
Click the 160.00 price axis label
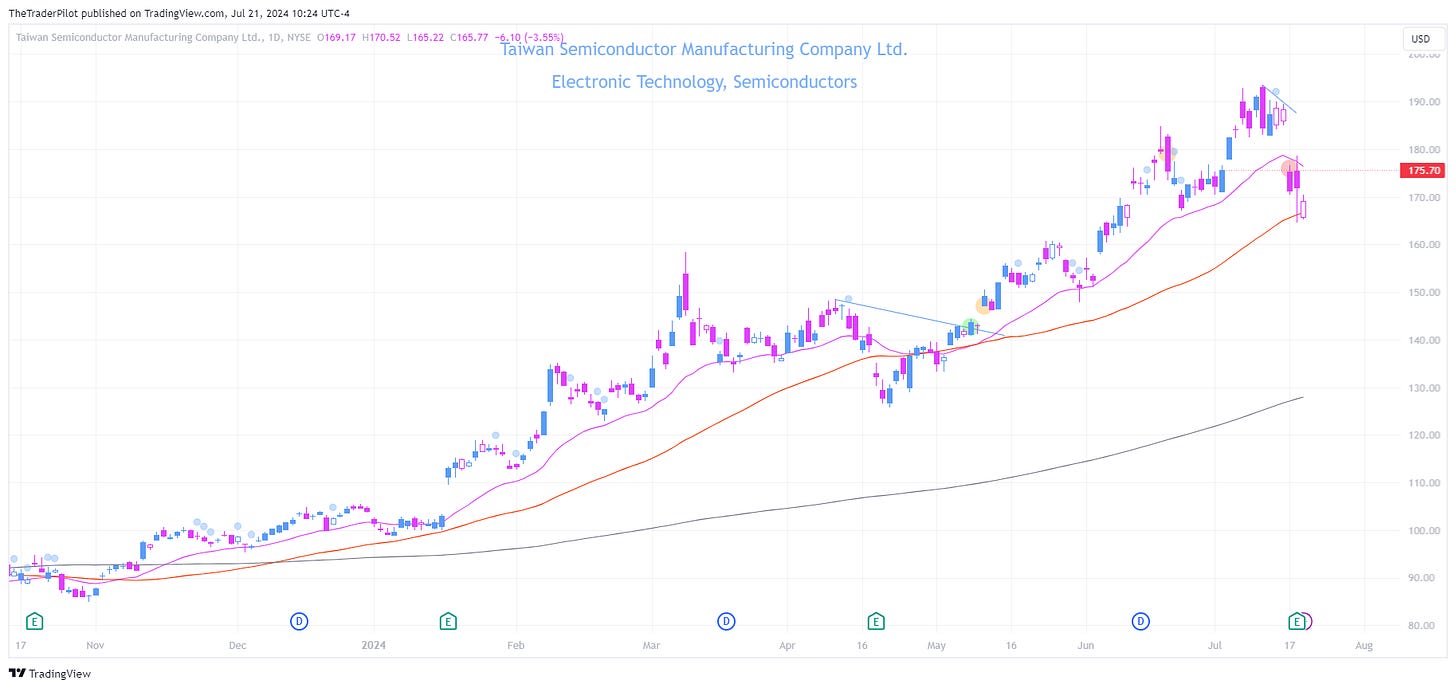[x=1424, y=245]
